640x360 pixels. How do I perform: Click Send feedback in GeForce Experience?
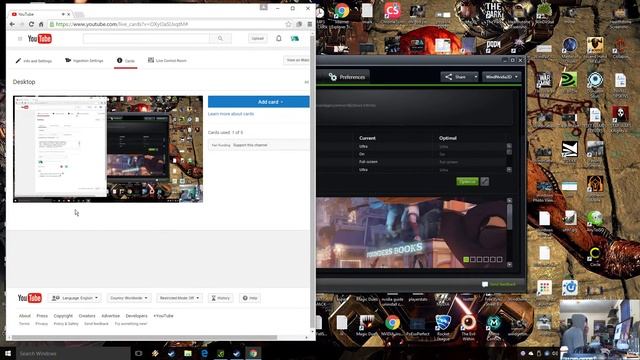499,284
